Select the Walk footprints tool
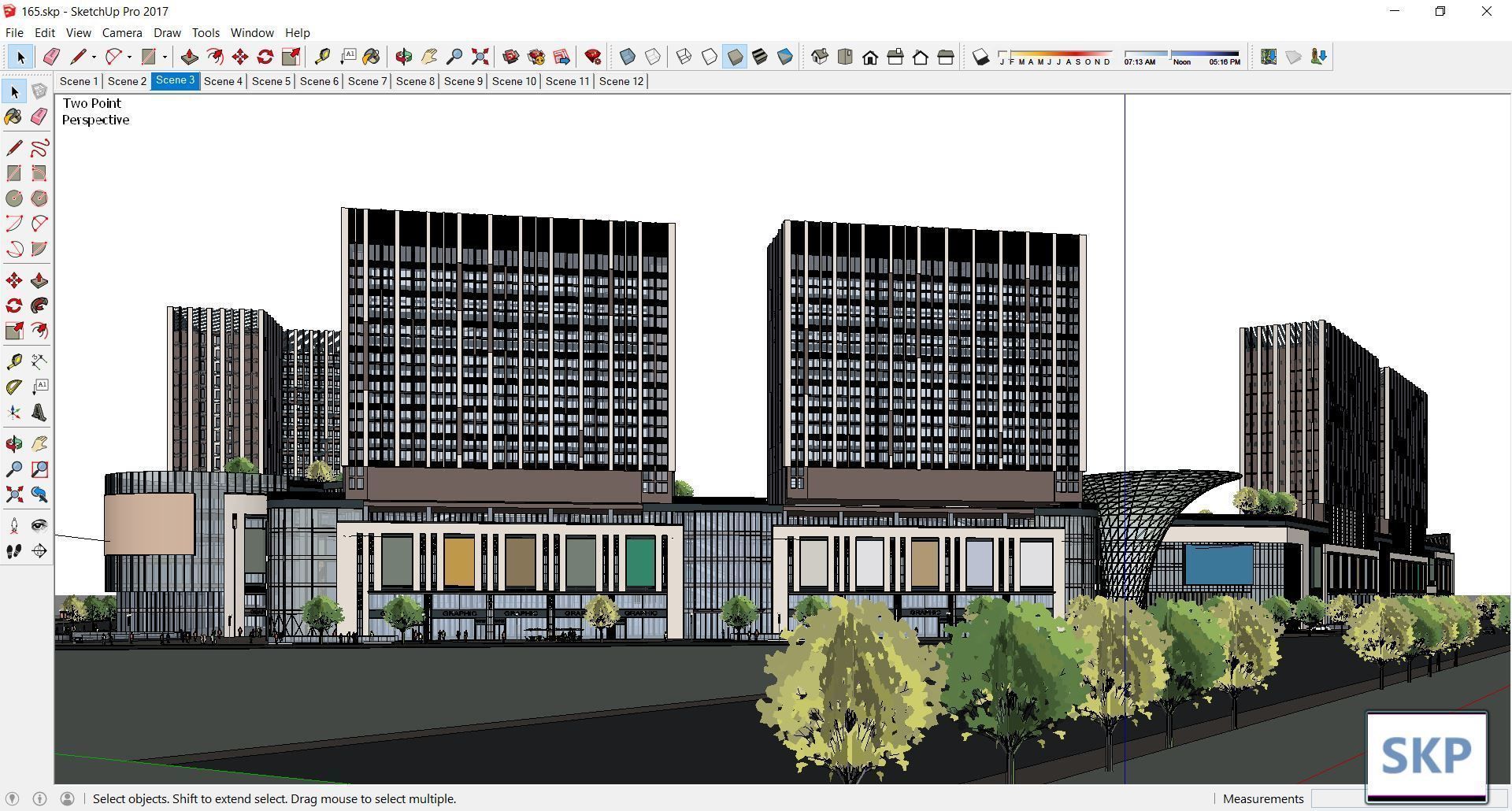Viewport: 1512px width, 811px height. (14, 551)
